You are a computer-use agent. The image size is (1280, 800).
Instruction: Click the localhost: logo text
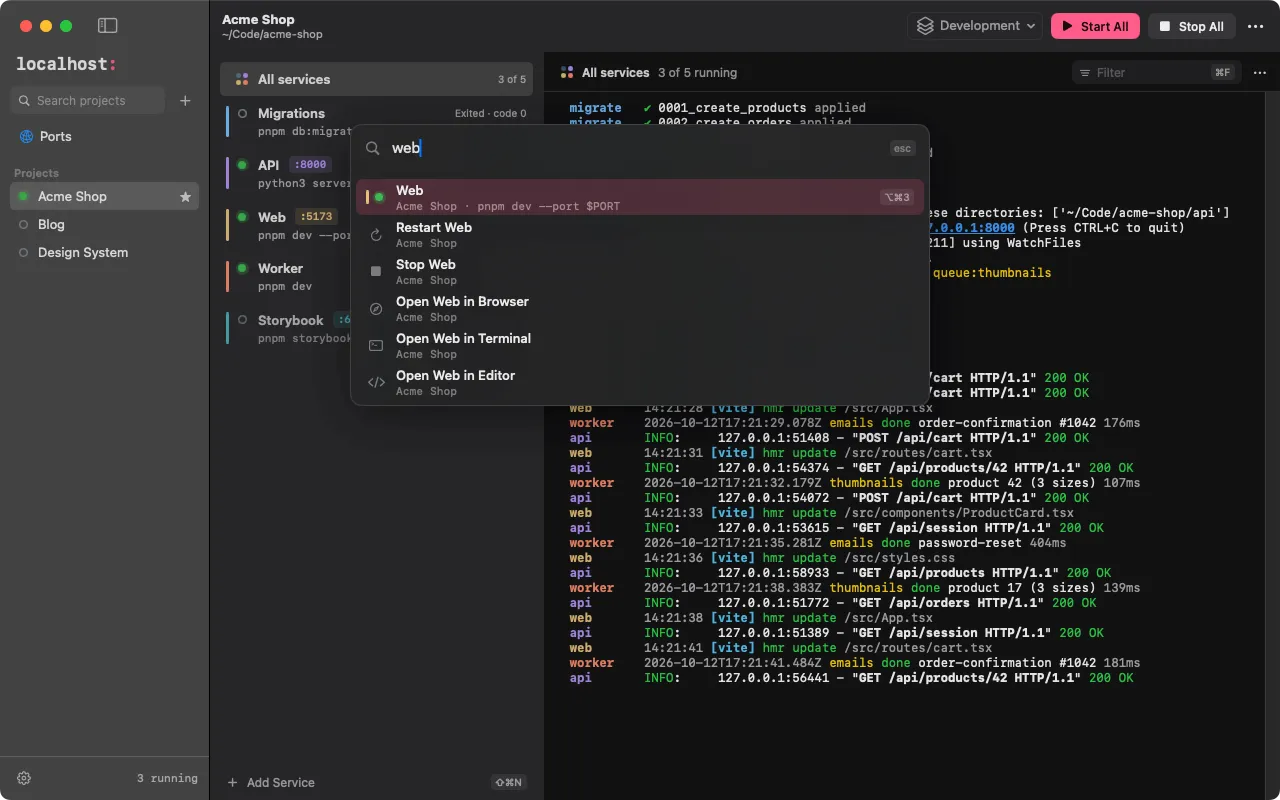point(66,64)
